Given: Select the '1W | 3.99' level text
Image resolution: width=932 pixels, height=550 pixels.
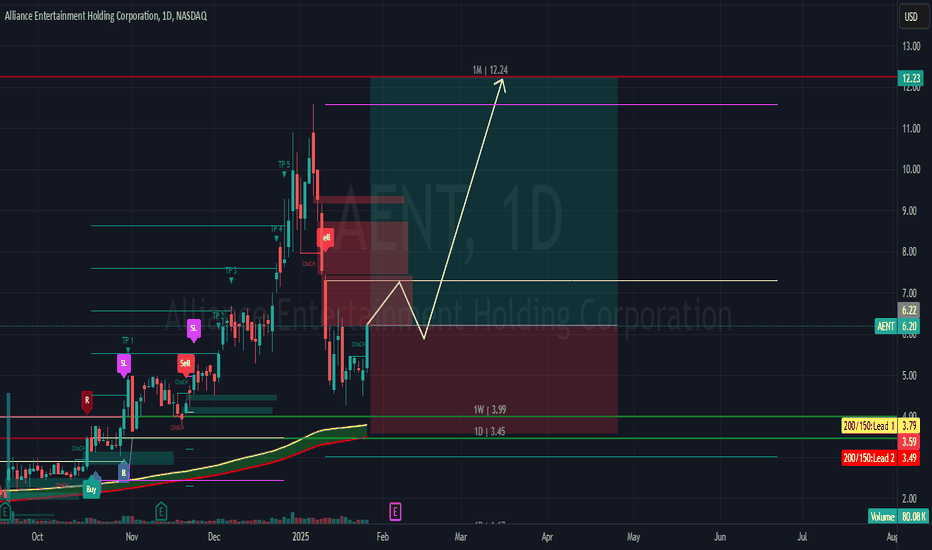Looking at the screenshot, I should coord(490,410).
